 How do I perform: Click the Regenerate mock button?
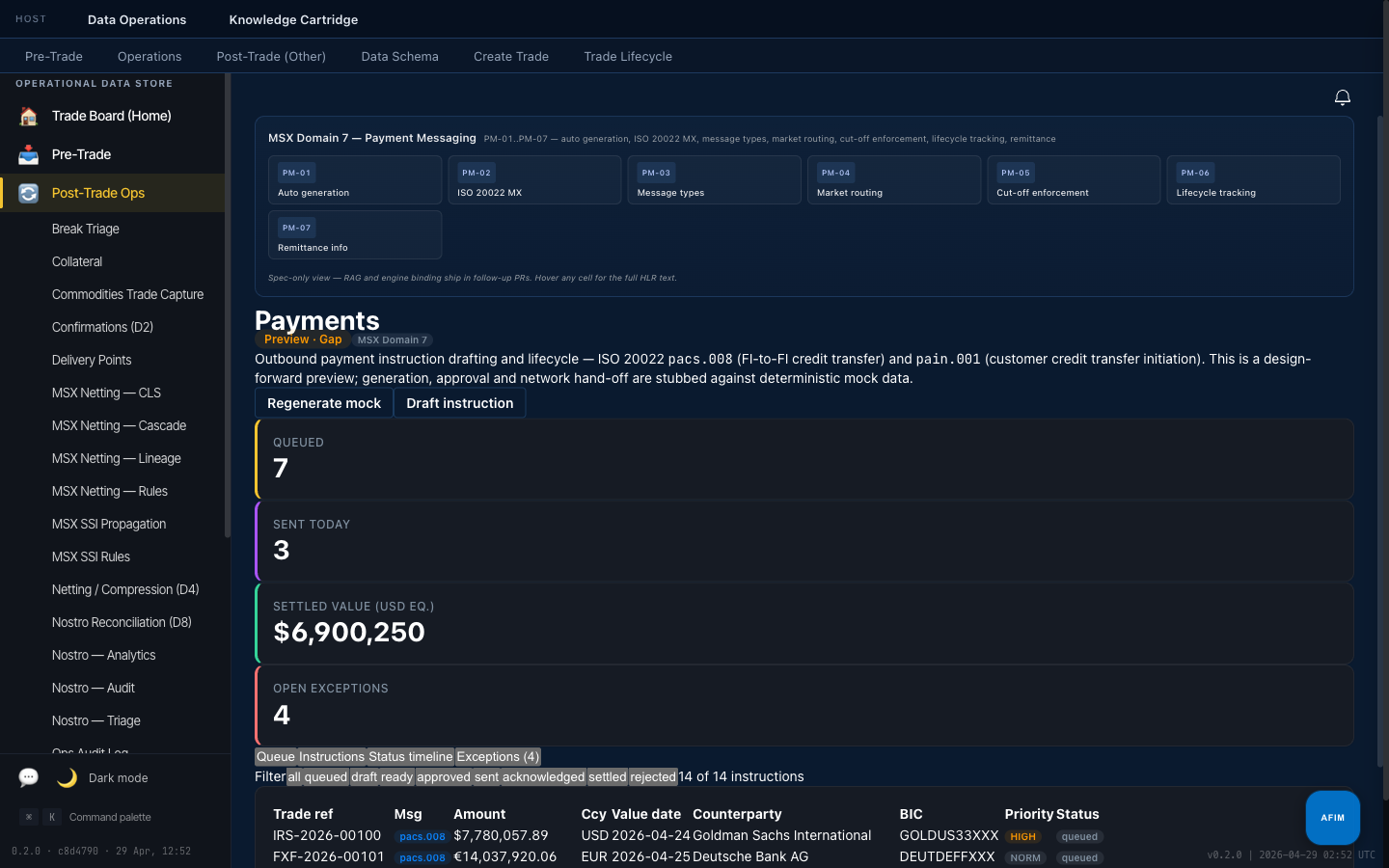324,403
